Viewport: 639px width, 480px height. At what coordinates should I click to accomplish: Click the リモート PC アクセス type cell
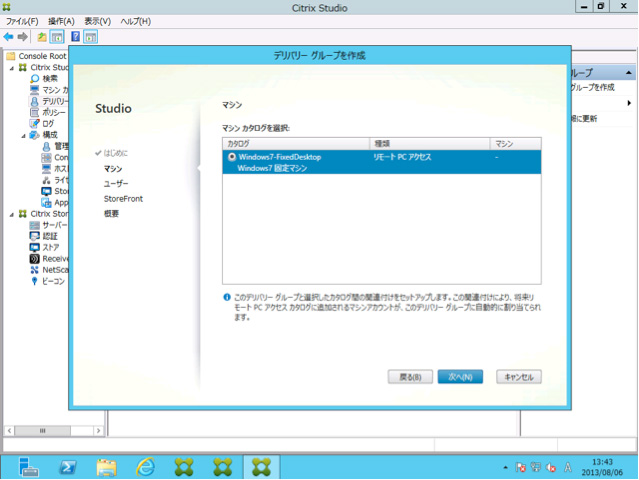click(x=402, y=157)
